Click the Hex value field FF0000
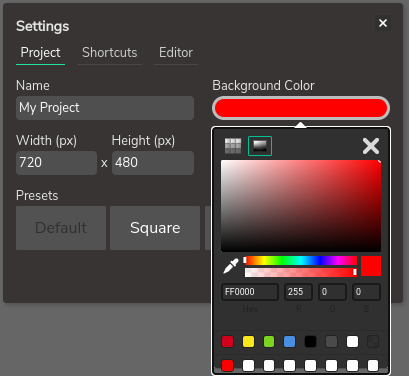 250,292
